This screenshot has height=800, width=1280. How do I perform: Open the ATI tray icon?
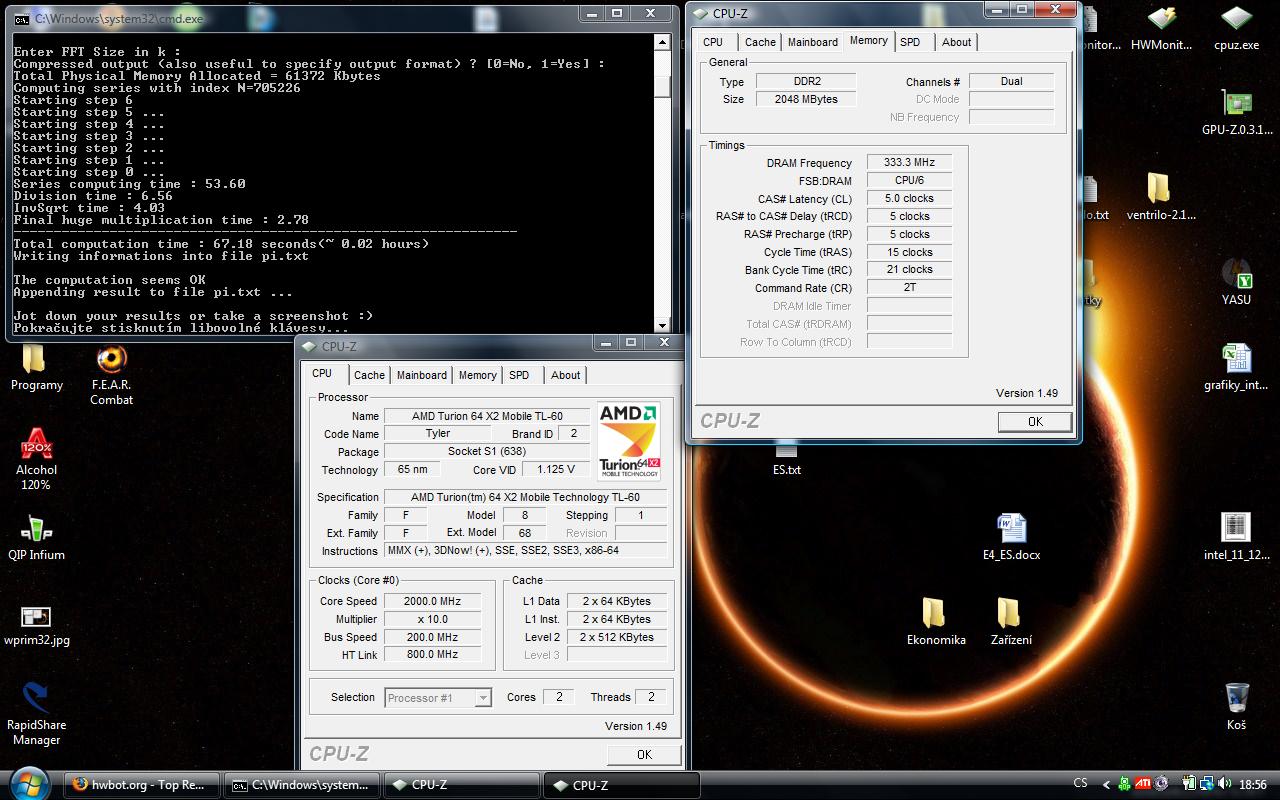[x=1143, y=785]
